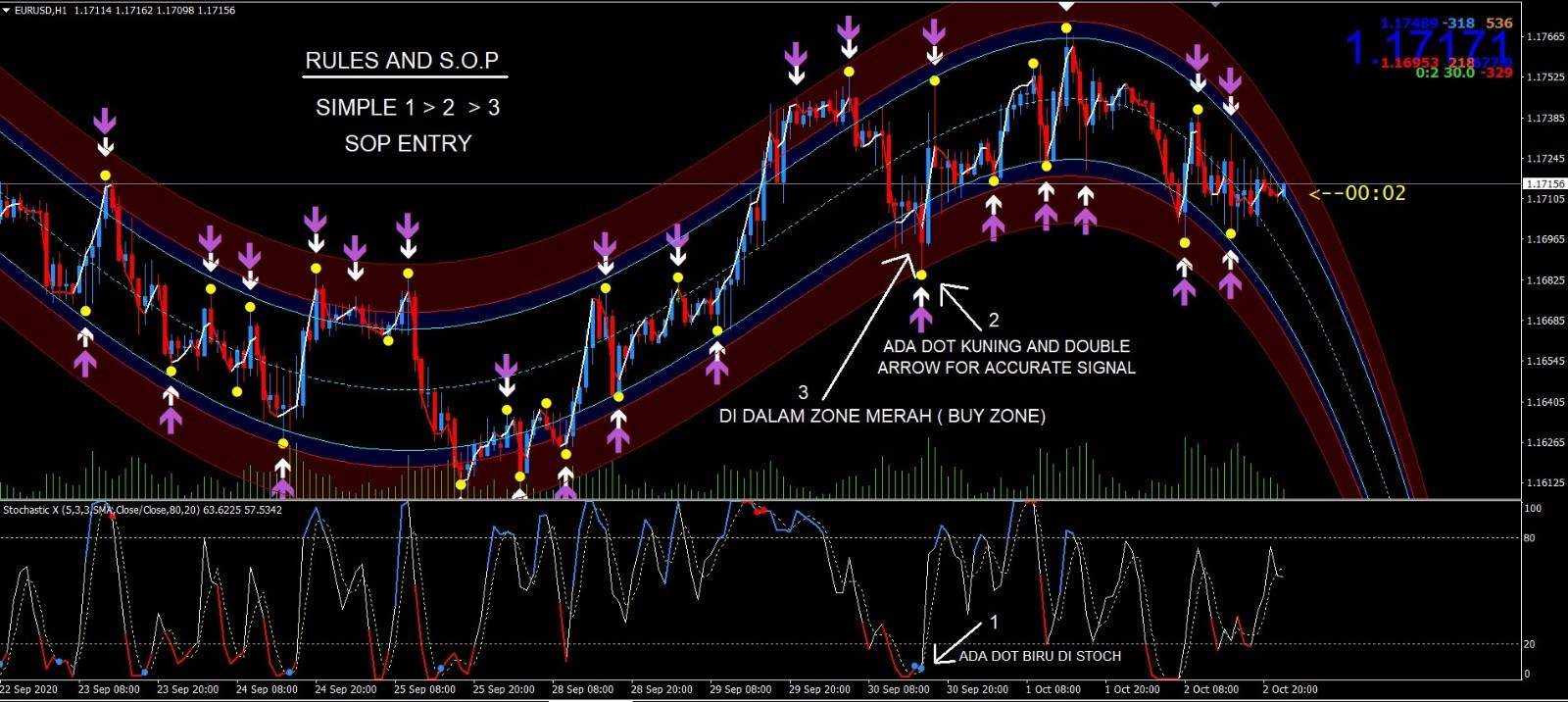Click 1.16685 on the price axis

point(1545,321)
